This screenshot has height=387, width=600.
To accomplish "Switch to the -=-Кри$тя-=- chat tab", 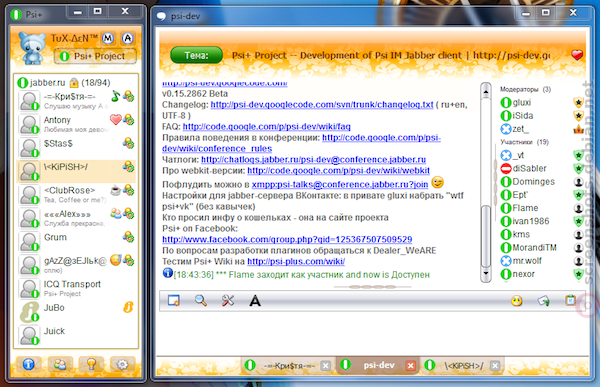I will pos(289,366).
